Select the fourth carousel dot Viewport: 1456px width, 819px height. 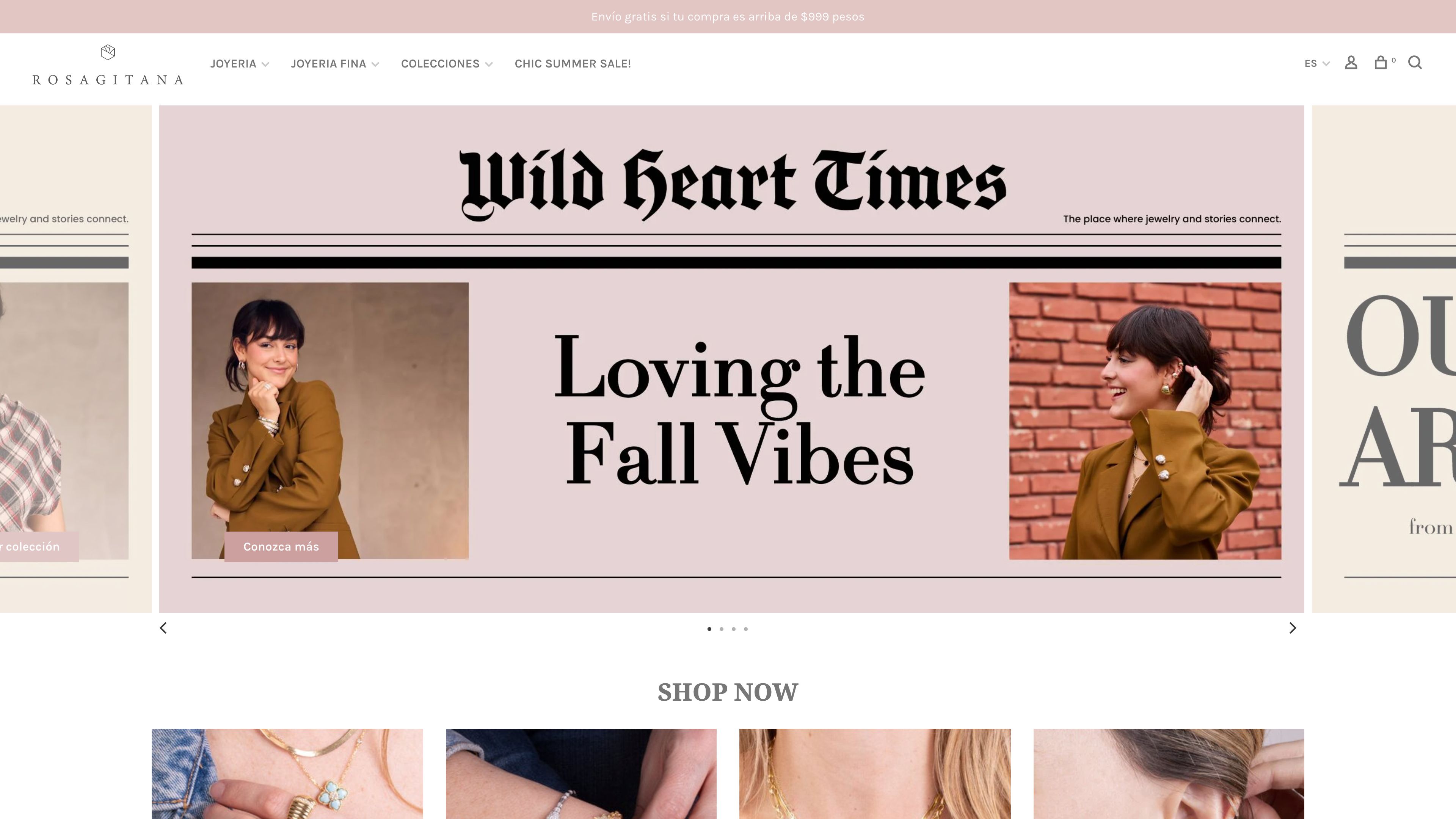(x=745, y=629)
